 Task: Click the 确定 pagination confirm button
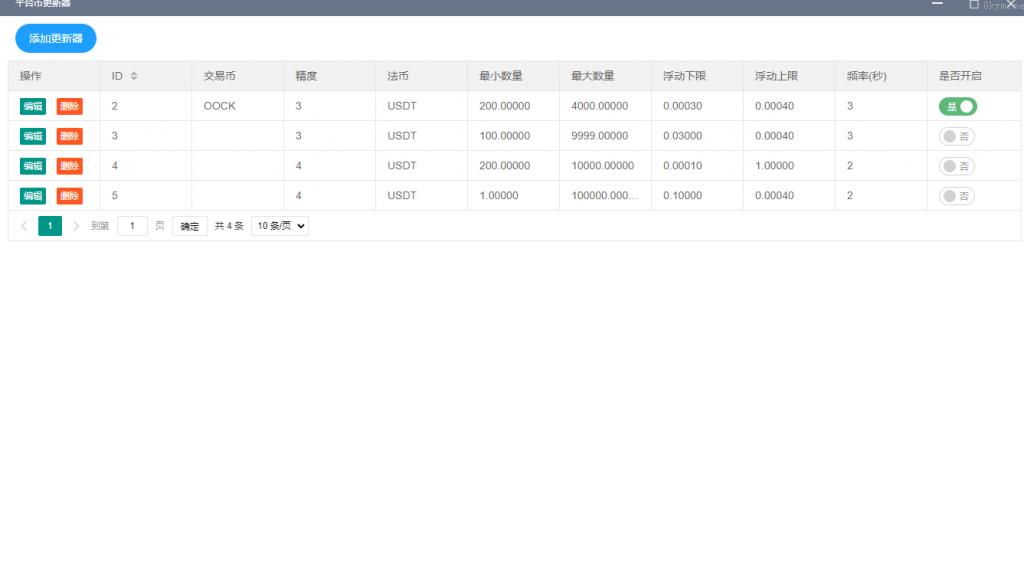(189, 226)
